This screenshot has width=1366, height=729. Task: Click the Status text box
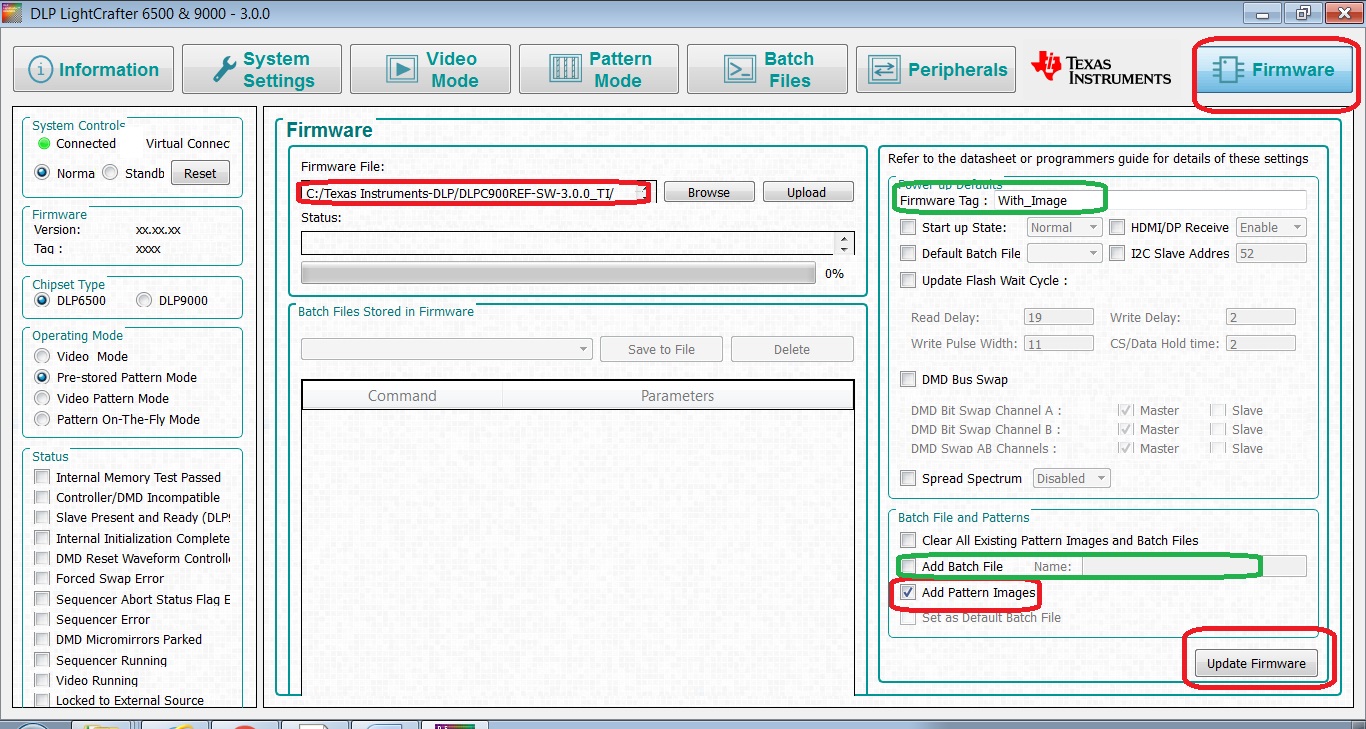pyautogui.click(x=576, y=243)
